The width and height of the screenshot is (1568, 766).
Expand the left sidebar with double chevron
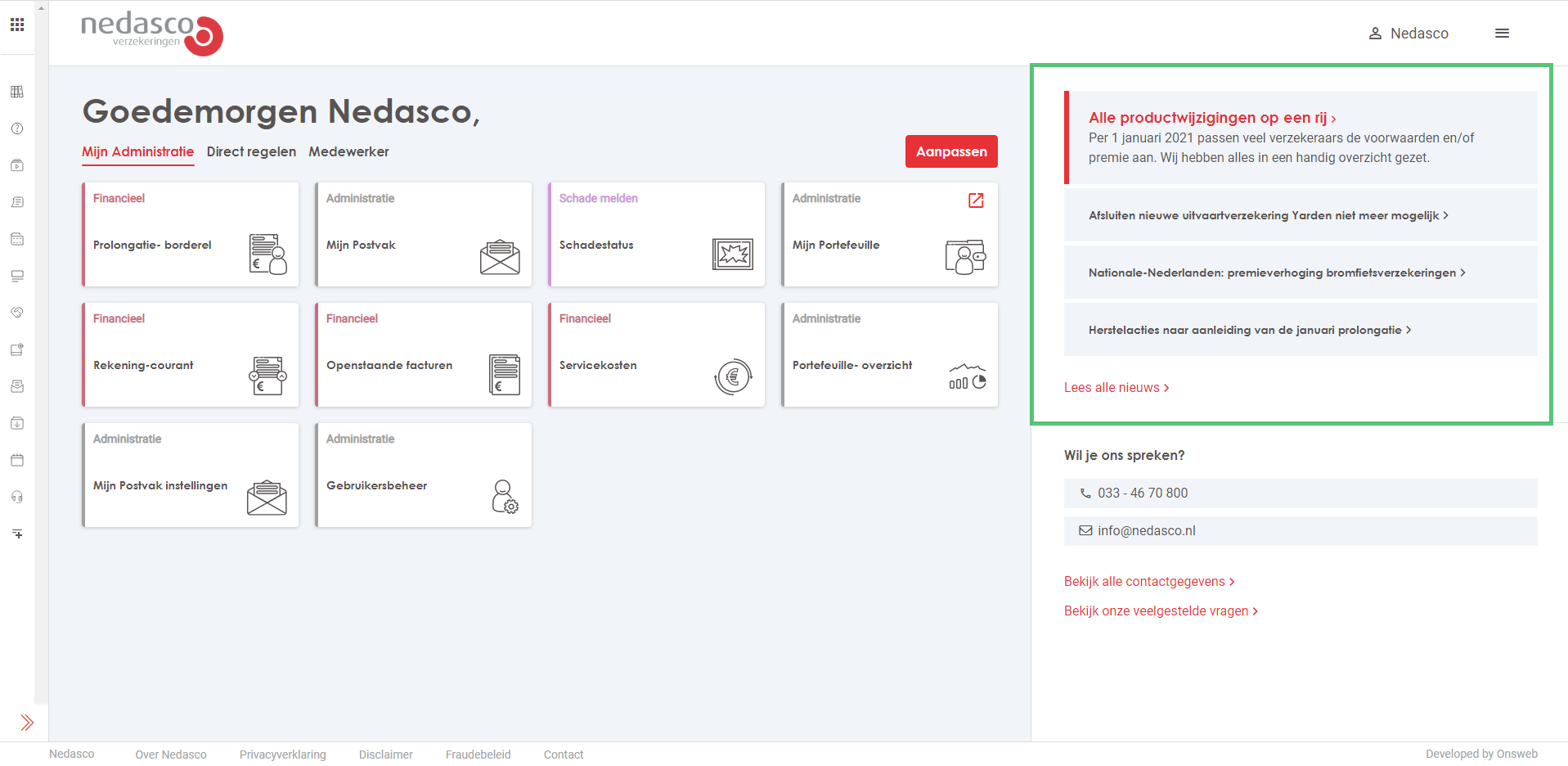tap(27, 722)
